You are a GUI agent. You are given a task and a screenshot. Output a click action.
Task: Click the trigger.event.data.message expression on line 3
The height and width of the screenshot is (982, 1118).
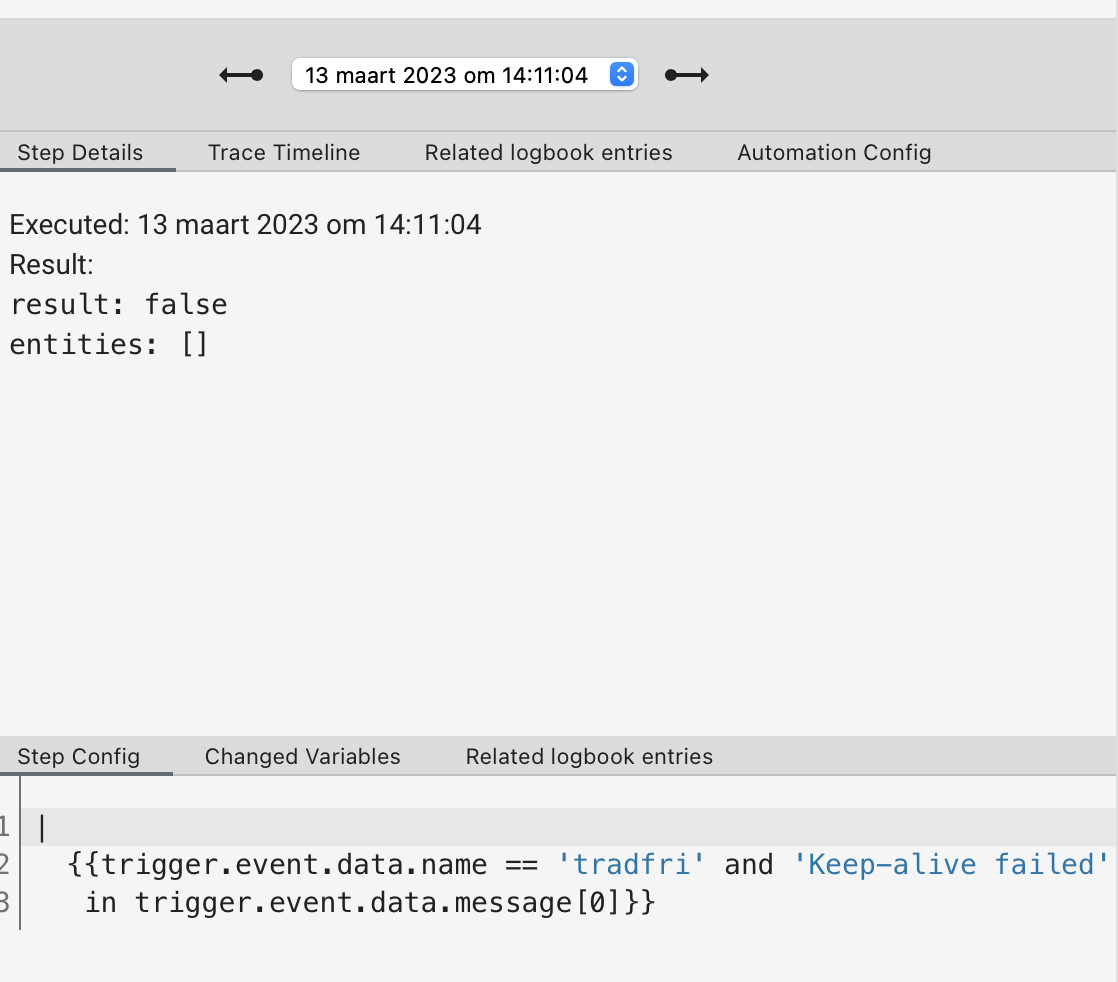[390, 902]
